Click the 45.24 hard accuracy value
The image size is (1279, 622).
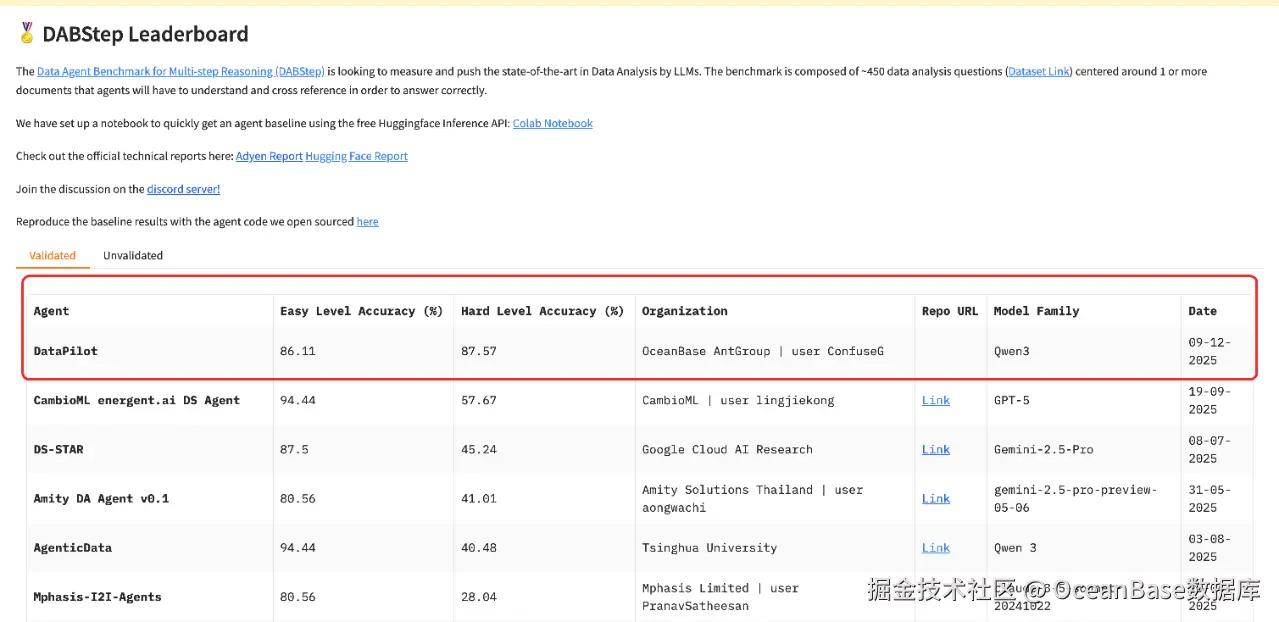[479, 449]
